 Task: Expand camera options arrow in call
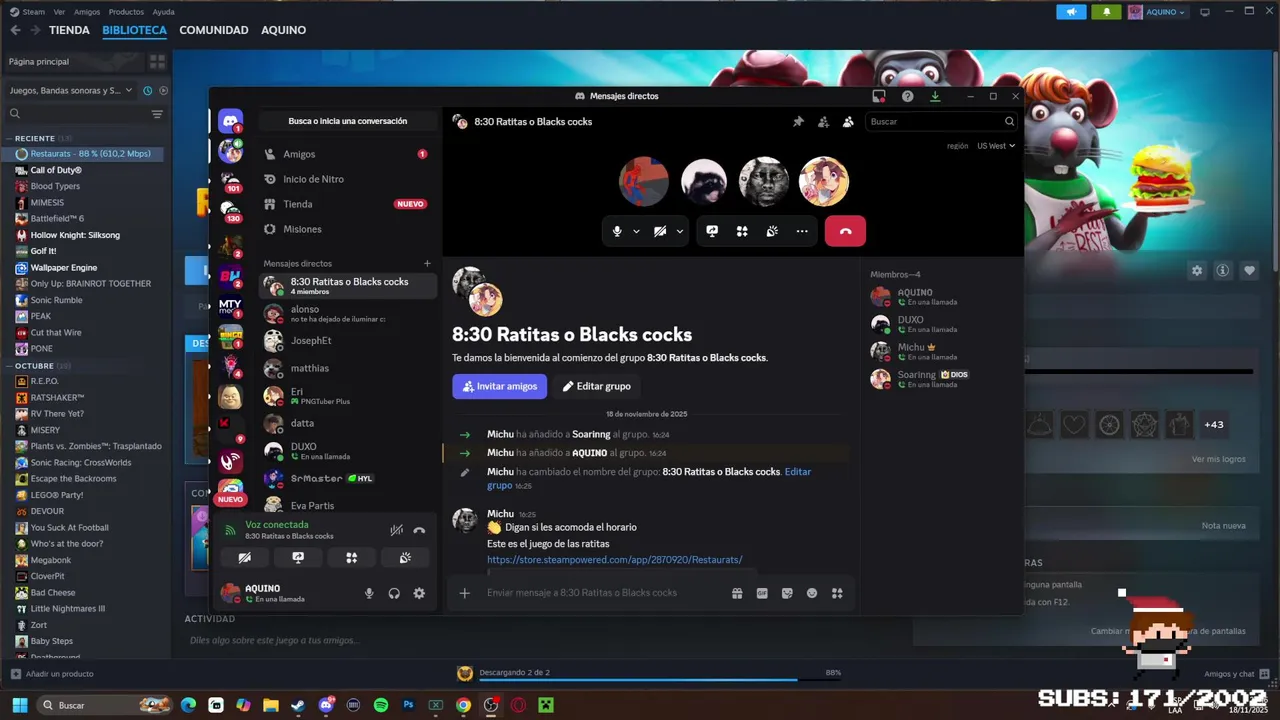(680, 231)
